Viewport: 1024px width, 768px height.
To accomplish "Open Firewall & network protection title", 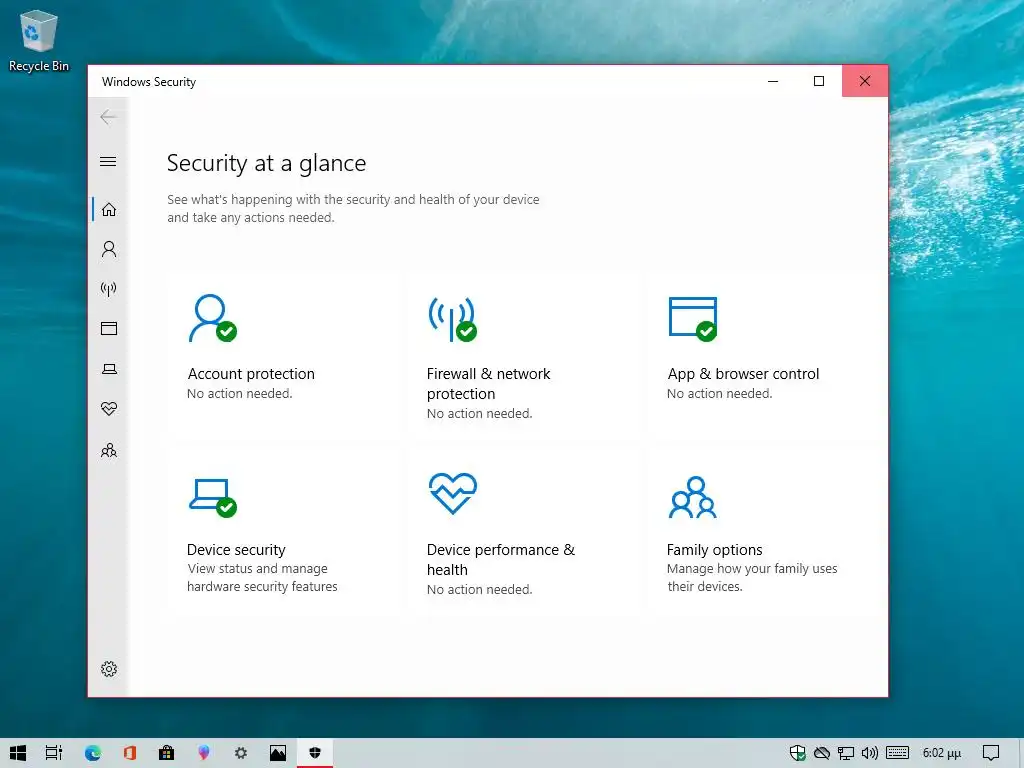I will click(x=488, y=383).
